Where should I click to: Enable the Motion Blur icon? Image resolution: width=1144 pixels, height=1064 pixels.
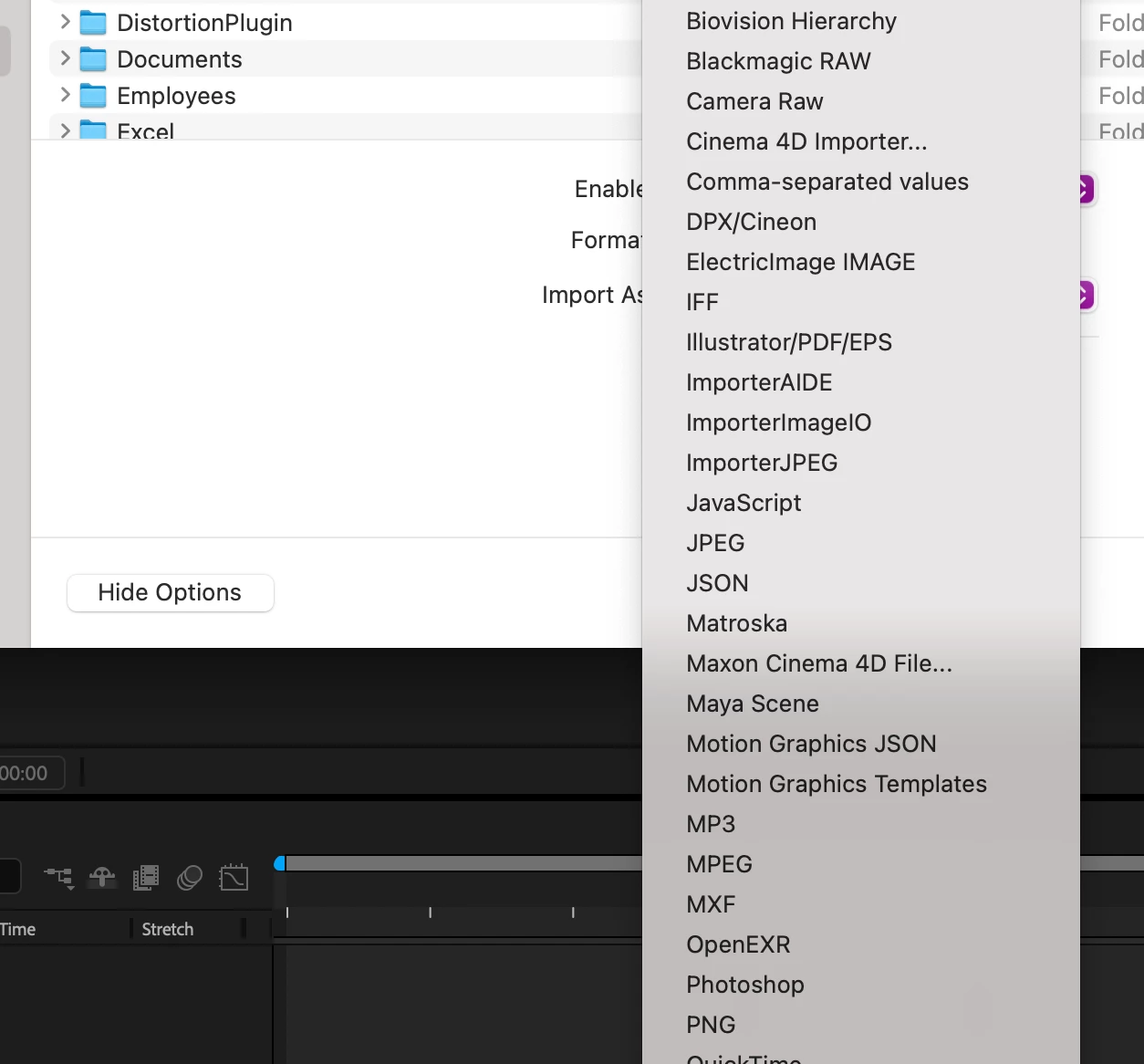click(190, 878)
